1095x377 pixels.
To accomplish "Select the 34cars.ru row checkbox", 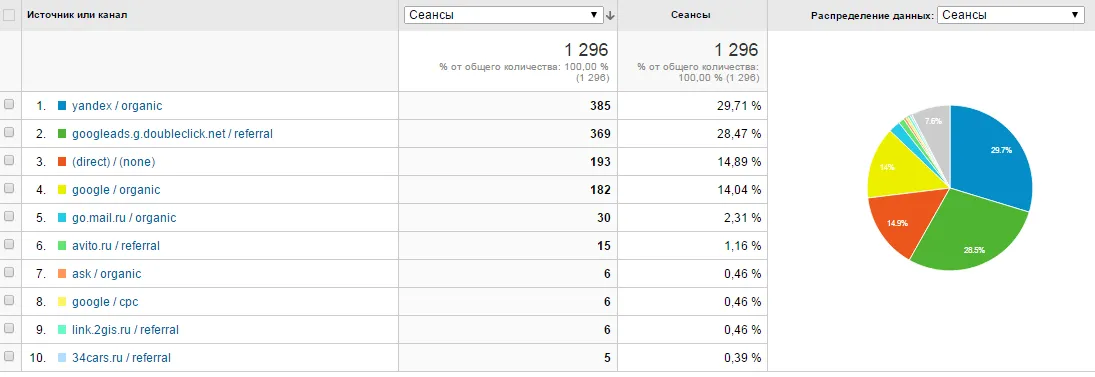I will [9, 356].
